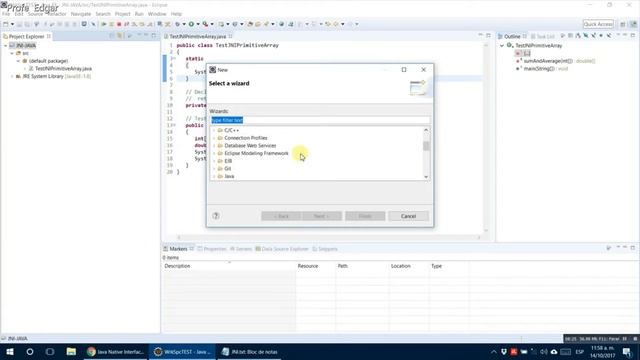The height and width of the screenshot is (360, 640).
Task: Click the red Terminate toolbar icon
Action: [119, 24]
